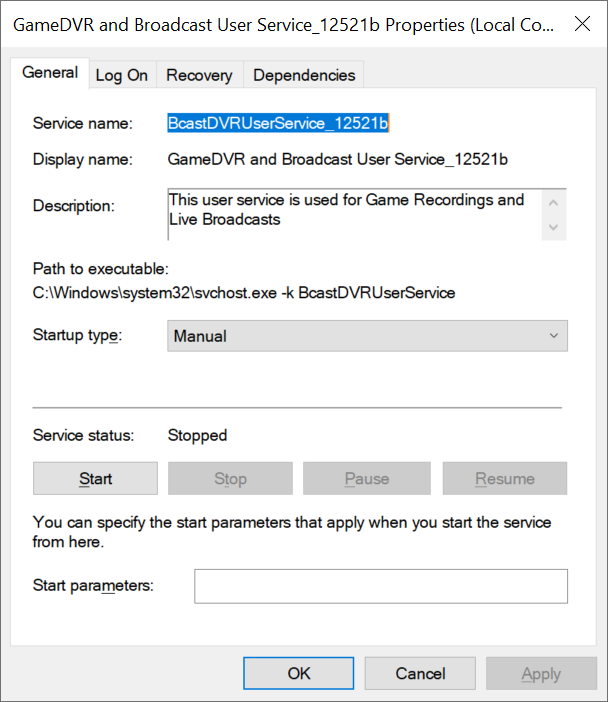Confirm with the OK button

coord(299,673)
